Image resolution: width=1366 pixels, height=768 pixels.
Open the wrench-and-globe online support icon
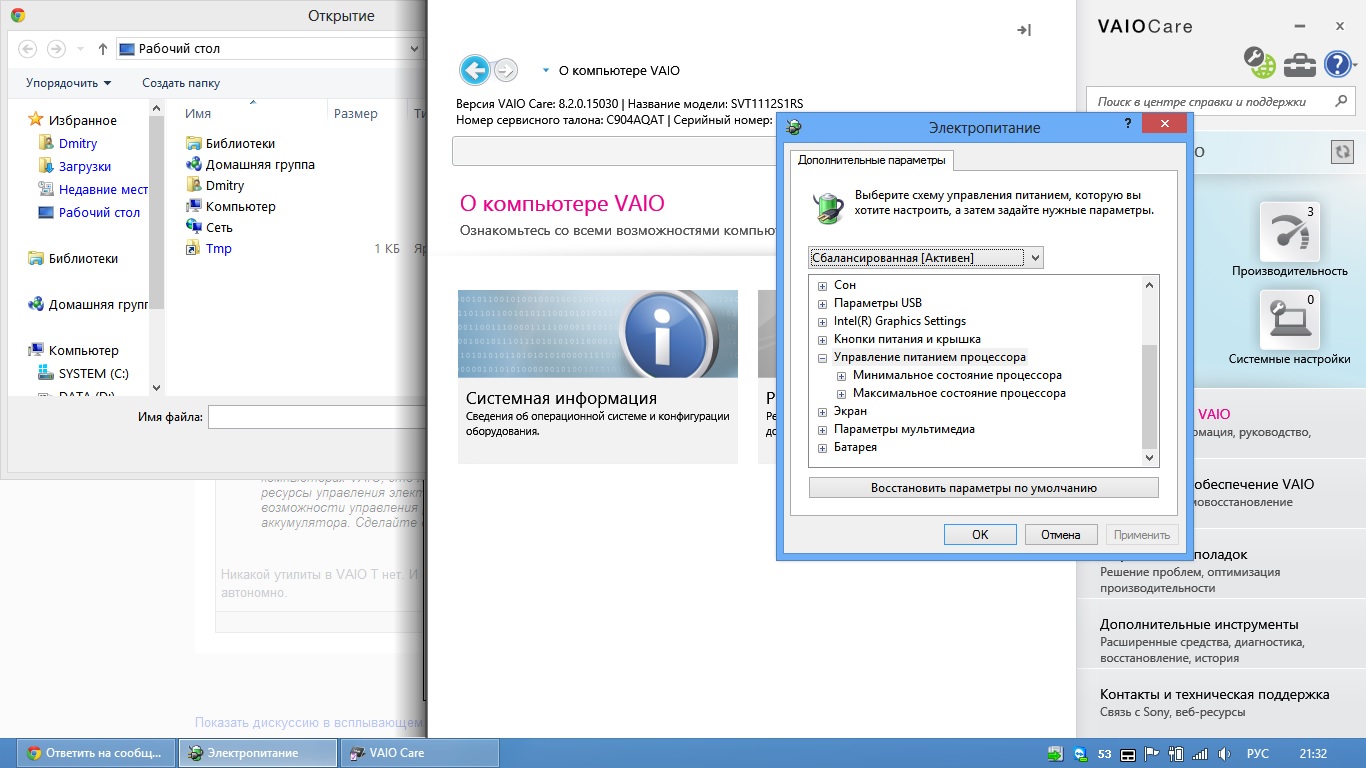(1259, 63)
